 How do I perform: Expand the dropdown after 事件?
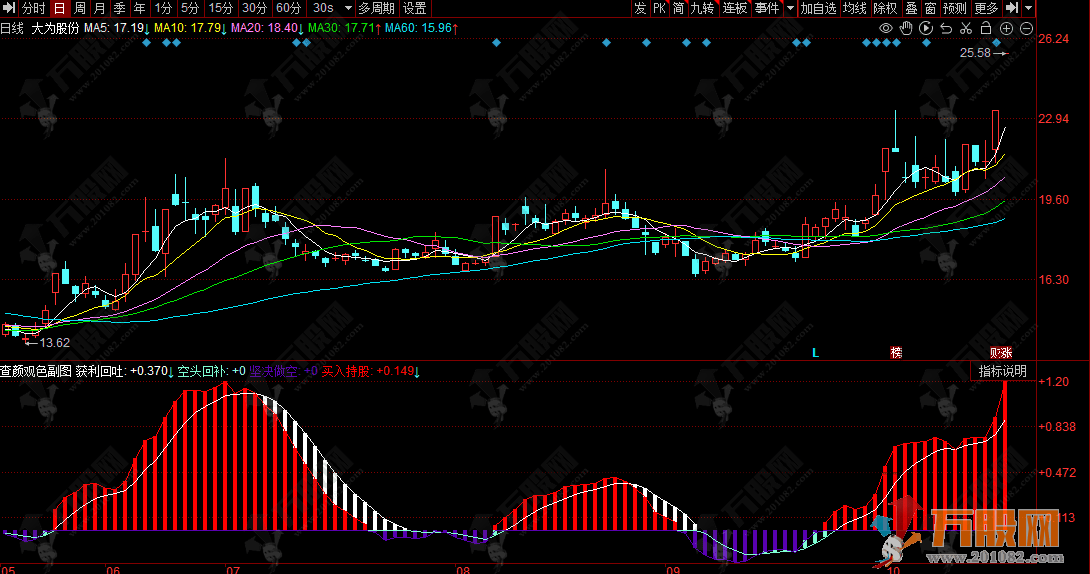tap(790, 8)
